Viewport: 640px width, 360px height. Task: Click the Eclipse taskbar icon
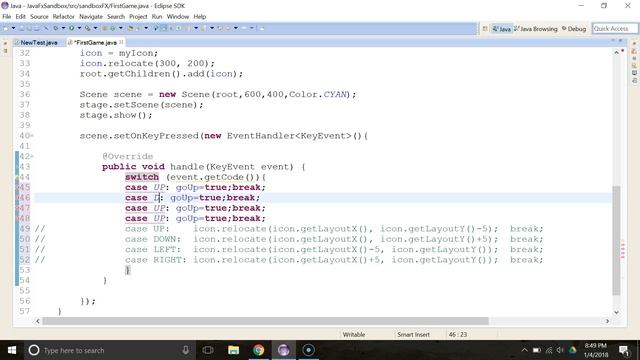coord(284,350)
